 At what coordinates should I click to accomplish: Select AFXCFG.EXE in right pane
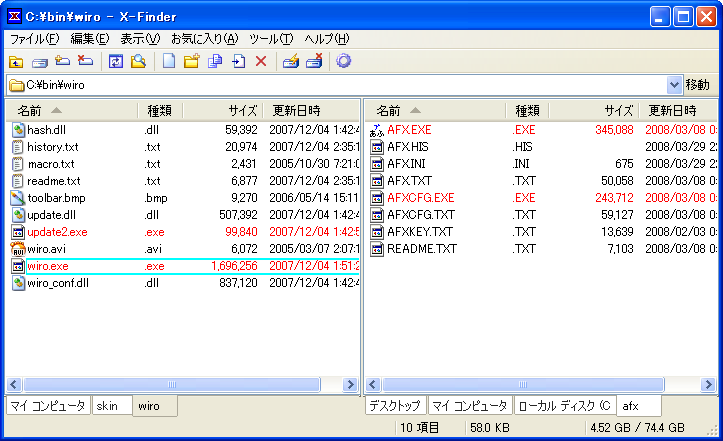(x=420, y=198)
